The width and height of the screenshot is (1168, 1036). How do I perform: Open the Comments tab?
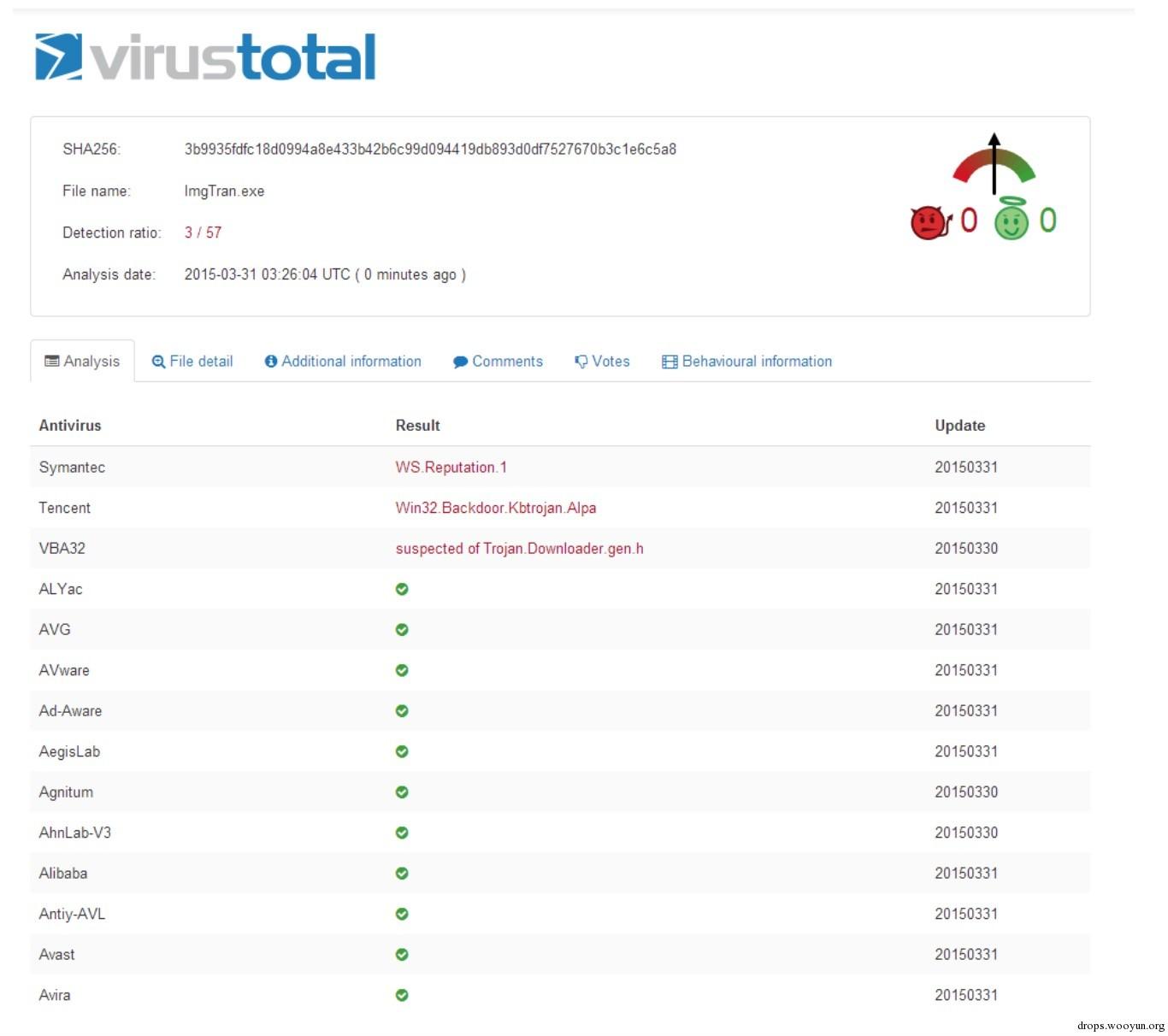498,362
